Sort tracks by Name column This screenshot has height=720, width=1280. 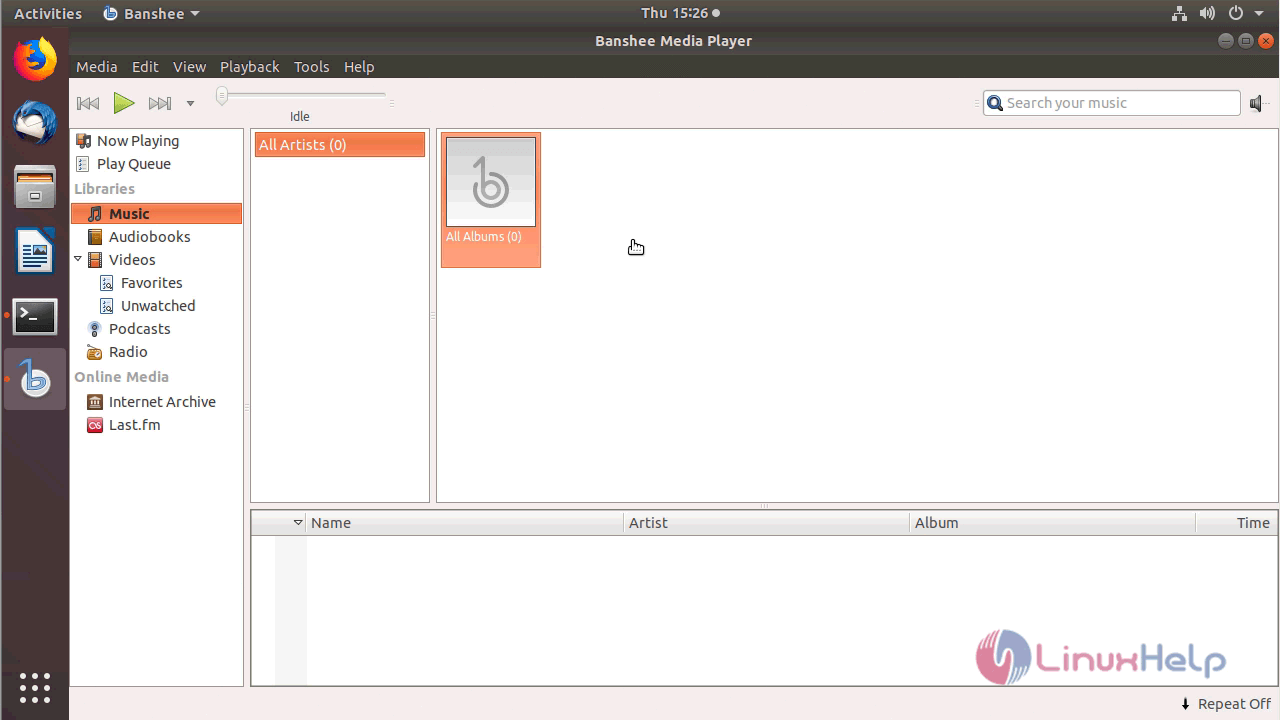(465, 523)
